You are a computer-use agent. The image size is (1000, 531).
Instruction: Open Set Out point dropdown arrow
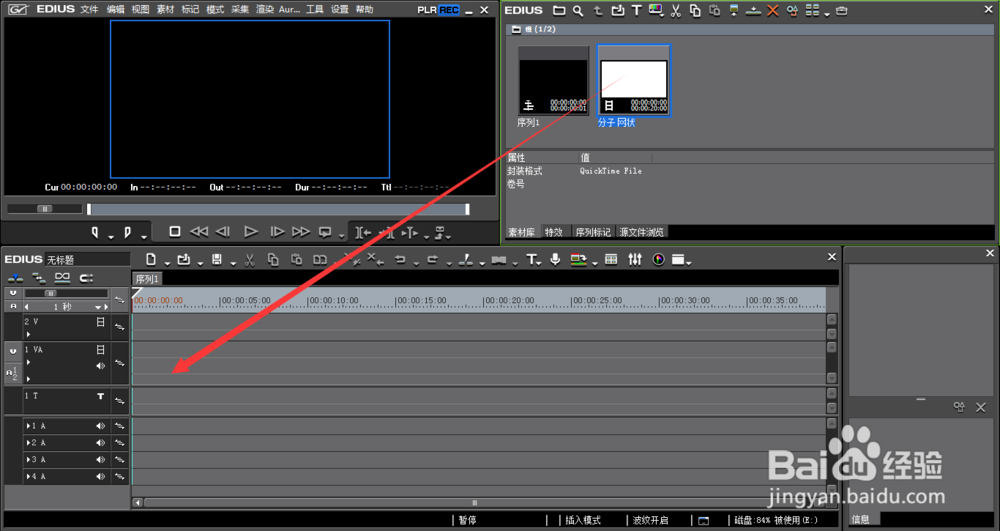144,237
